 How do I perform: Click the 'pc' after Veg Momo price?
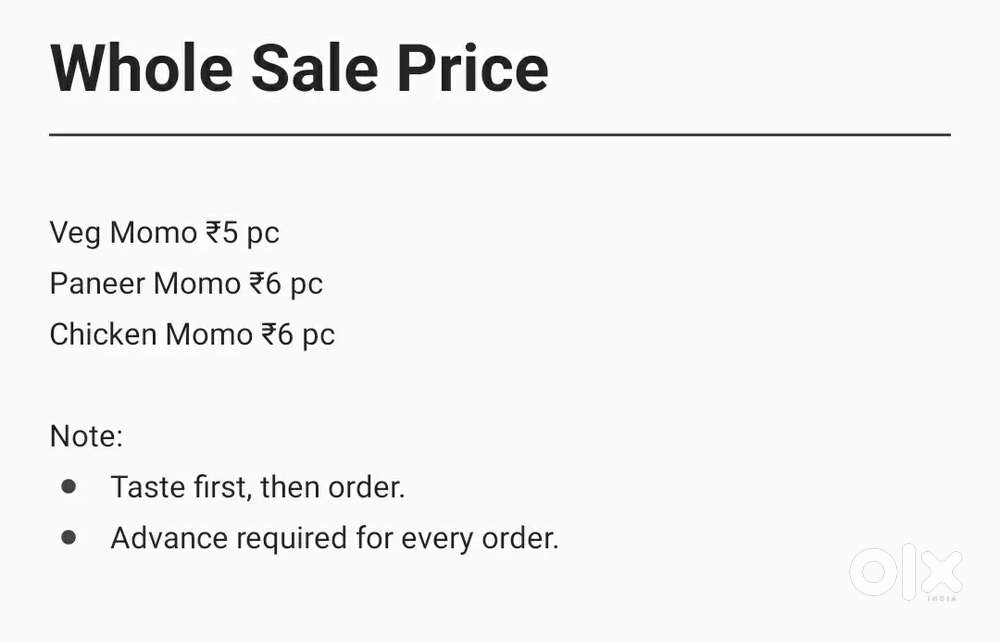click(263, 234)
